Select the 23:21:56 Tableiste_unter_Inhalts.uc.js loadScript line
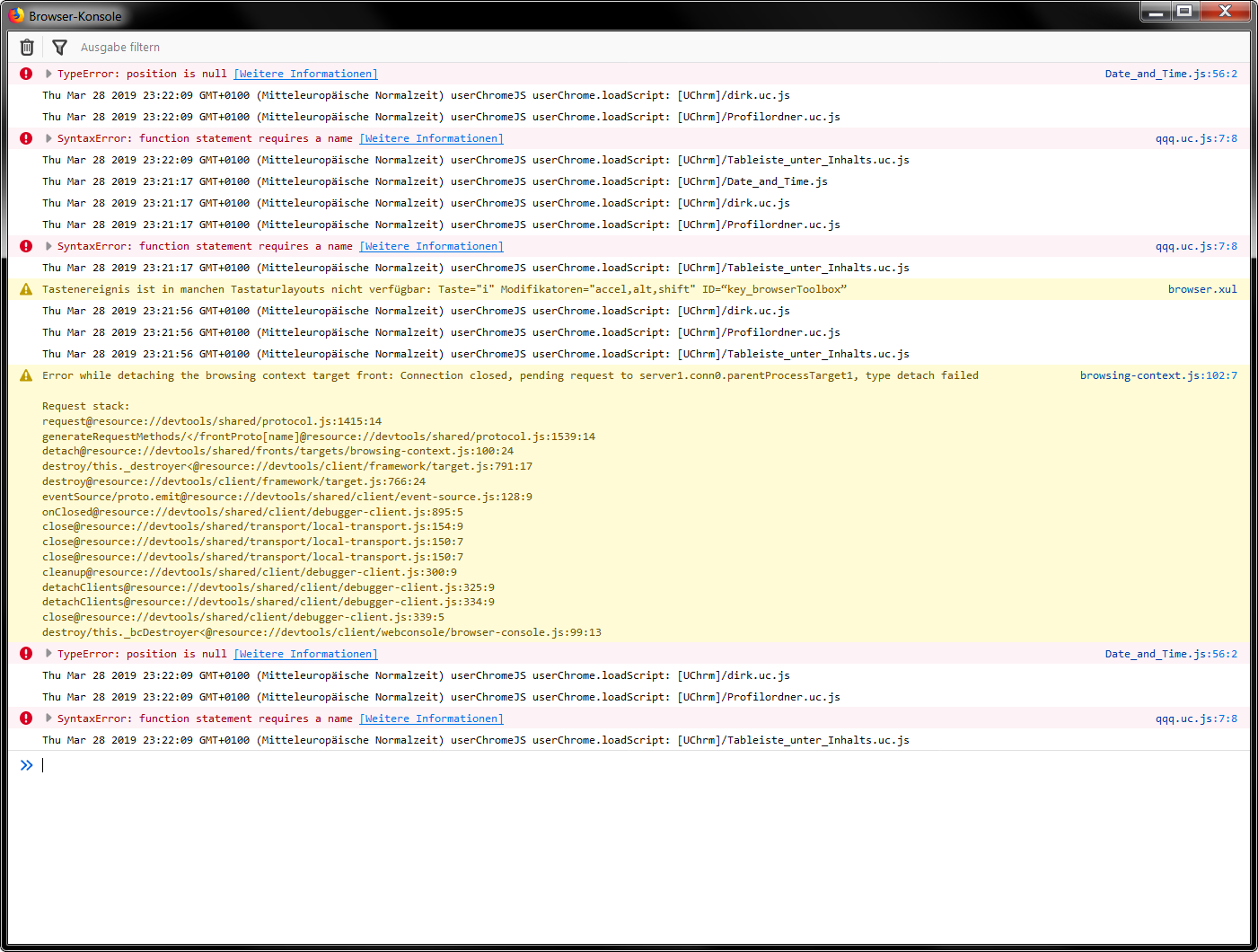The height and width of the screenshot is (952, 1258). 476,354
